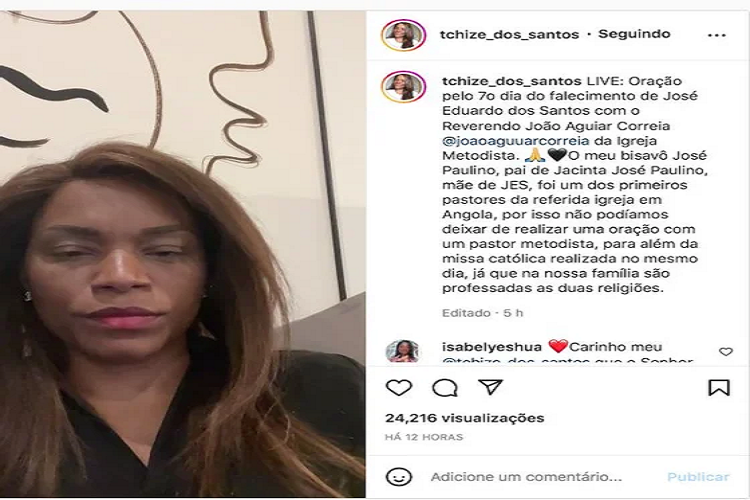
Task: Click tchize_dos_santos username in caption
Action: (x=512, y=81)
